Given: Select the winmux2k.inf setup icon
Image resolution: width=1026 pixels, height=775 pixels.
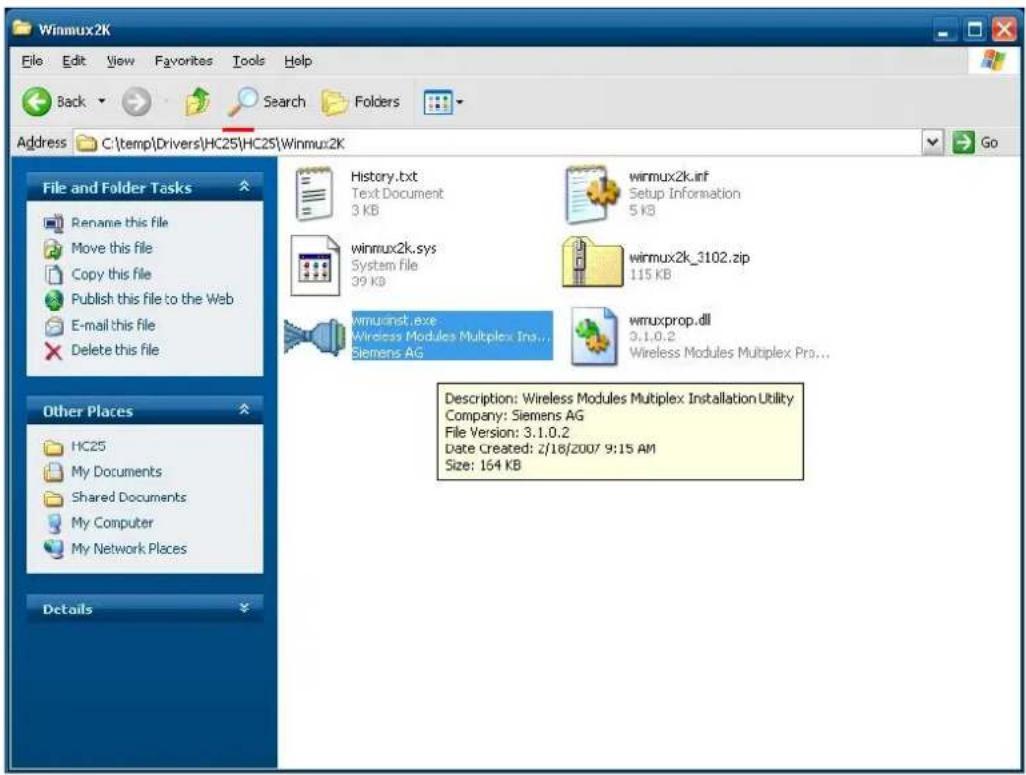Looking at the screenshot, I should pyautogui.click(x=592, y=194).
